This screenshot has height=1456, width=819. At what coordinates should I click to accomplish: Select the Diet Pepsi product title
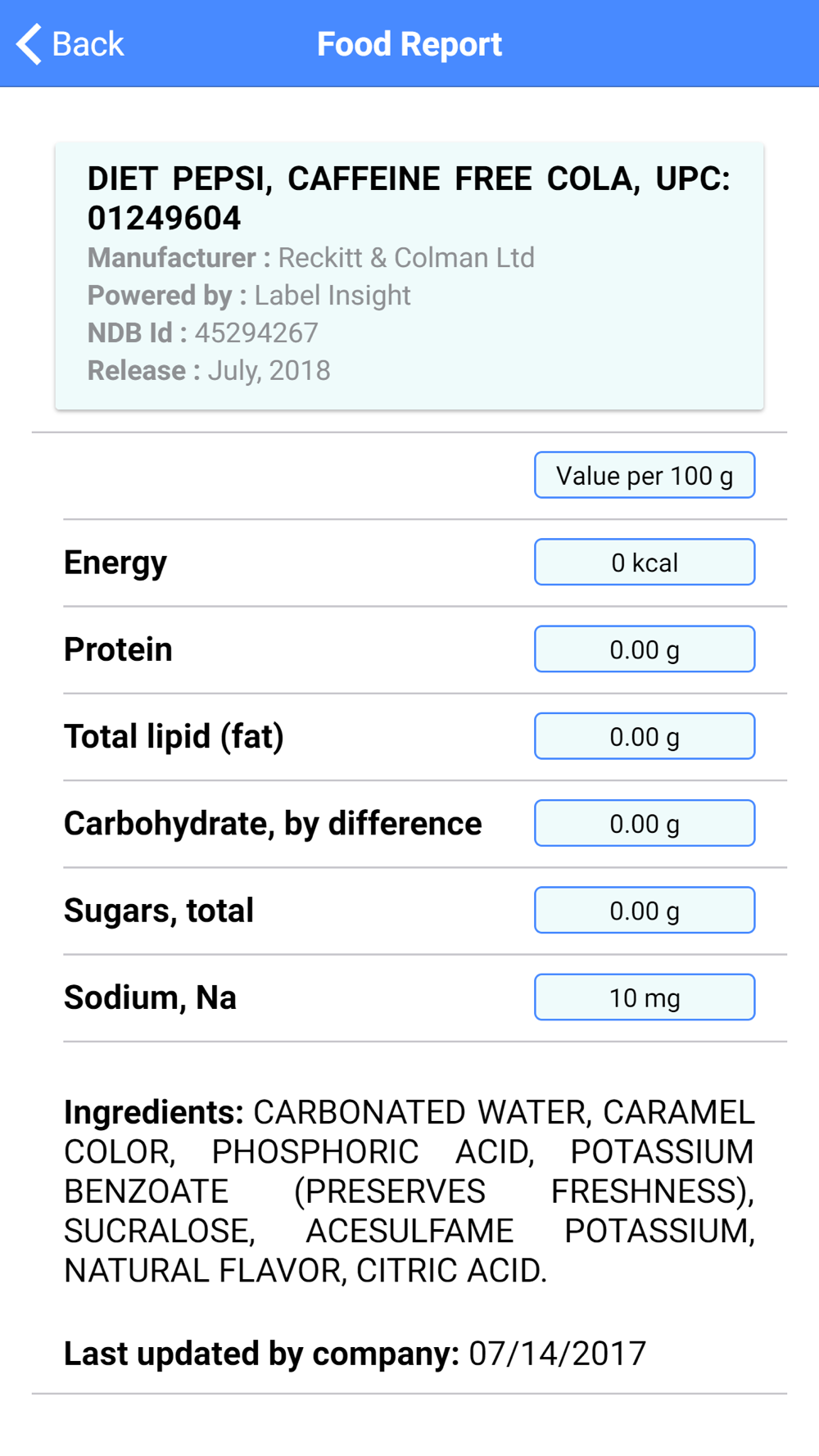pos(409,198)
